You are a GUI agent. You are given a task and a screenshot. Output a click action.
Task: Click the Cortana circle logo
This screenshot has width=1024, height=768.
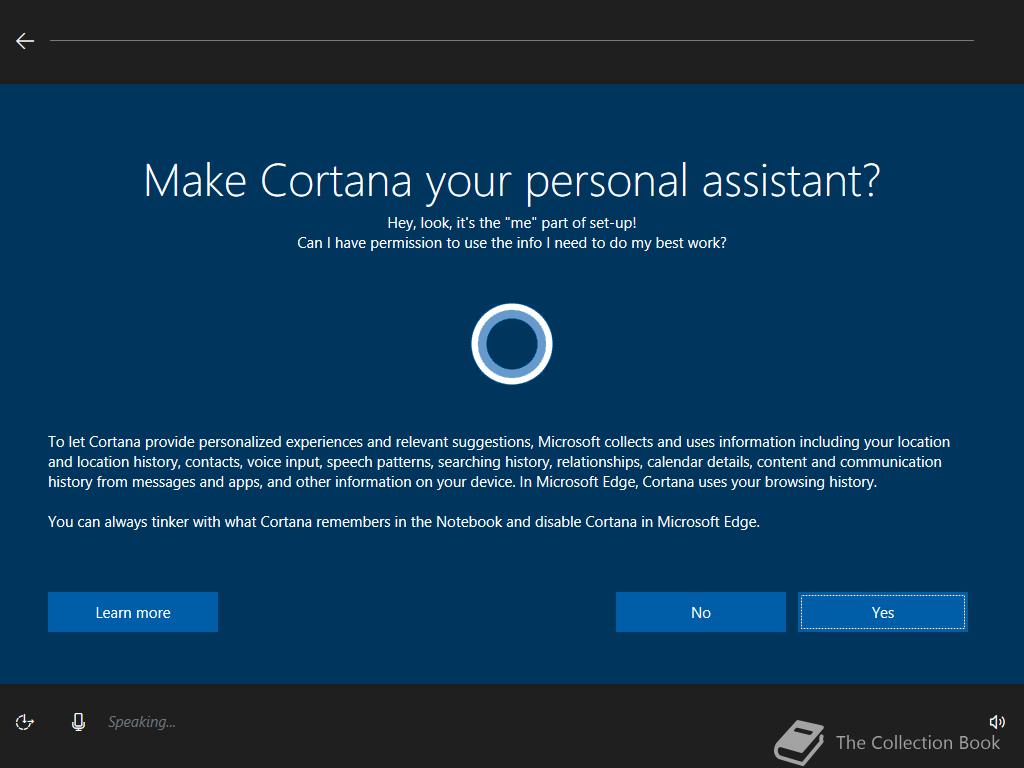click(512, 344)
